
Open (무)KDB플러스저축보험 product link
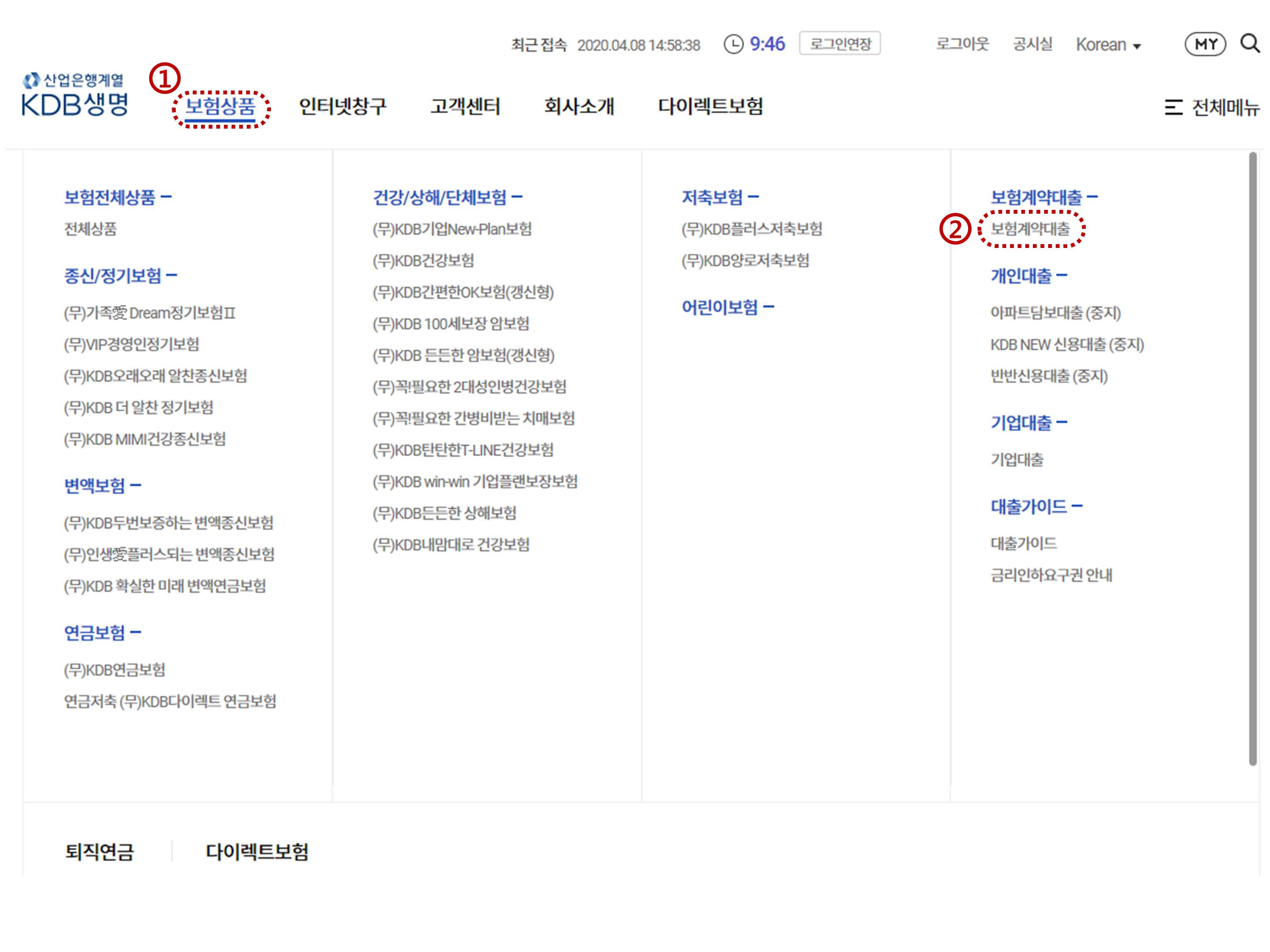point(751,229)
